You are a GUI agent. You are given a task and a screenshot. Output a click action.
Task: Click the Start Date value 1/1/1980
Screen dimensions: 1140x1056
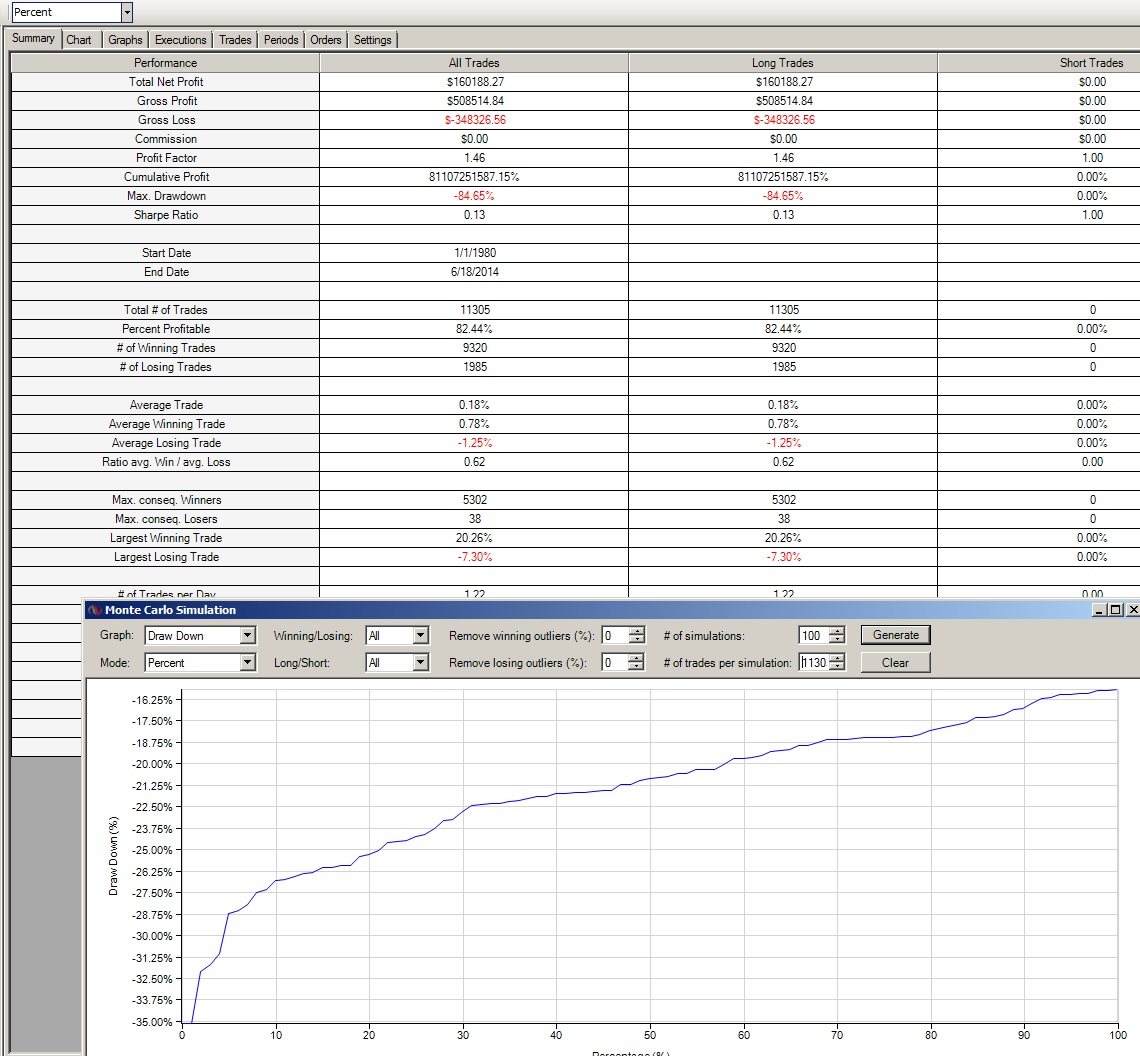[x=475, y=252]
